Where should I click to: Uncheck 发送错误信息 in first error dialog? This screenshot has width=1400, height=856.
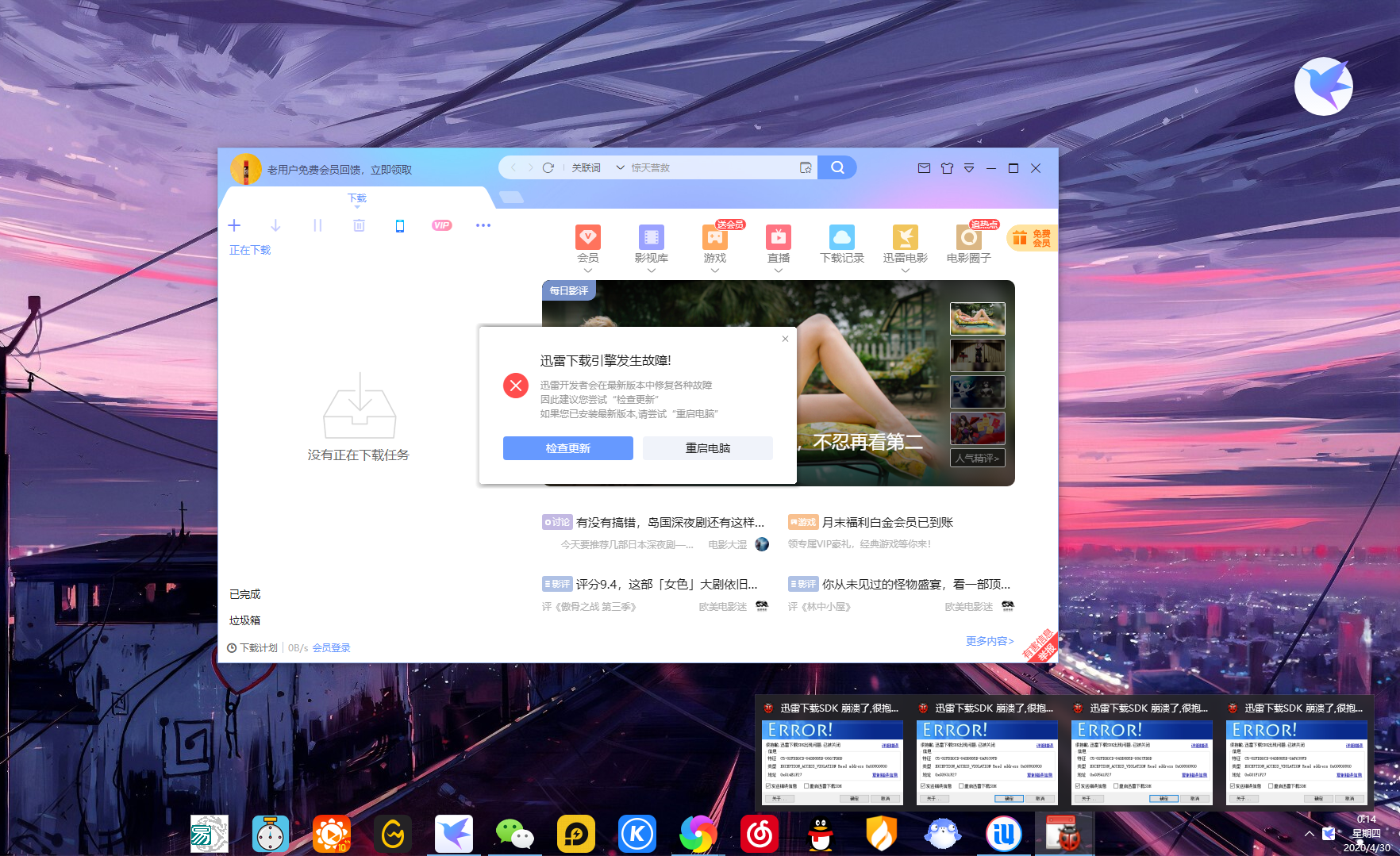[x=767, y=785]
